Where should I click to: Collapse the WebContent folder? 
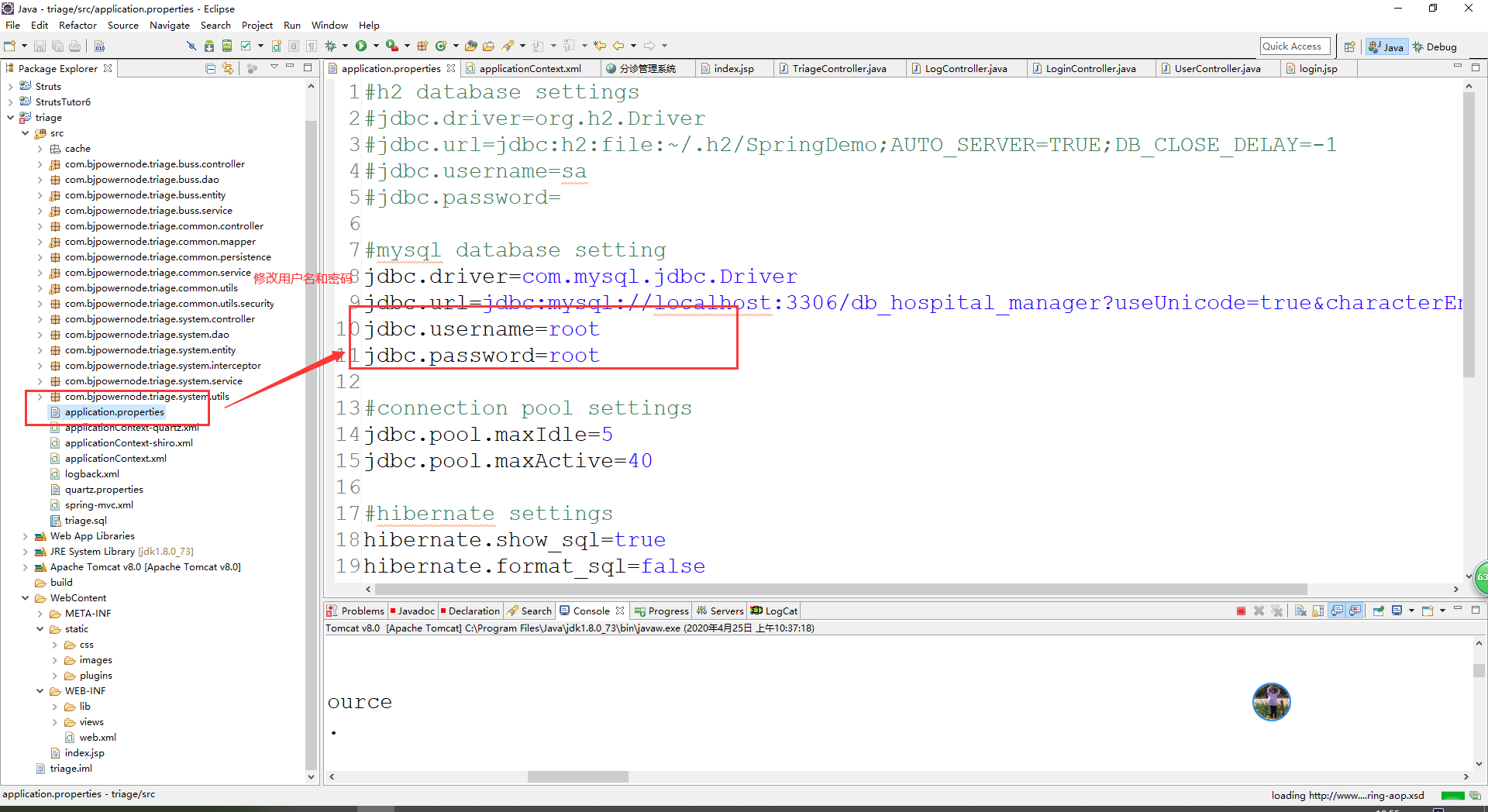(x=25, y=598)
